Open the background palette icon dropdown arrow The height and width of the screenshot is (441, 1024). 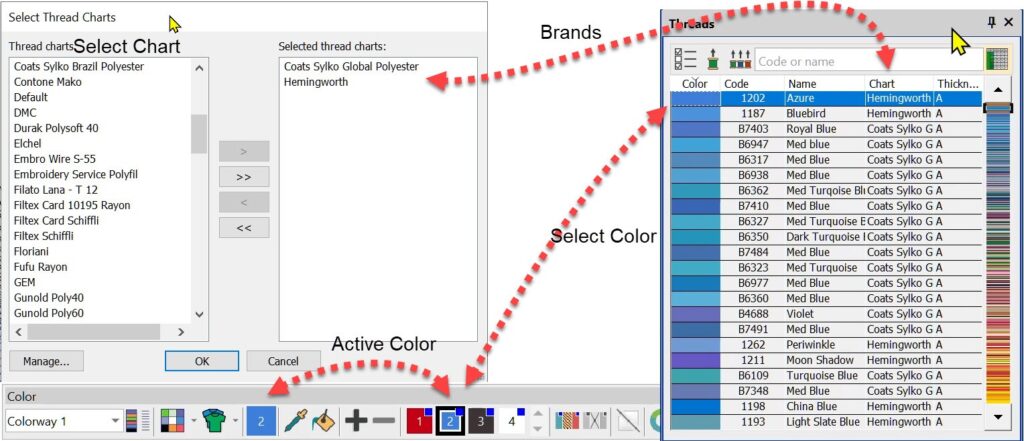(x=193, y=421)
